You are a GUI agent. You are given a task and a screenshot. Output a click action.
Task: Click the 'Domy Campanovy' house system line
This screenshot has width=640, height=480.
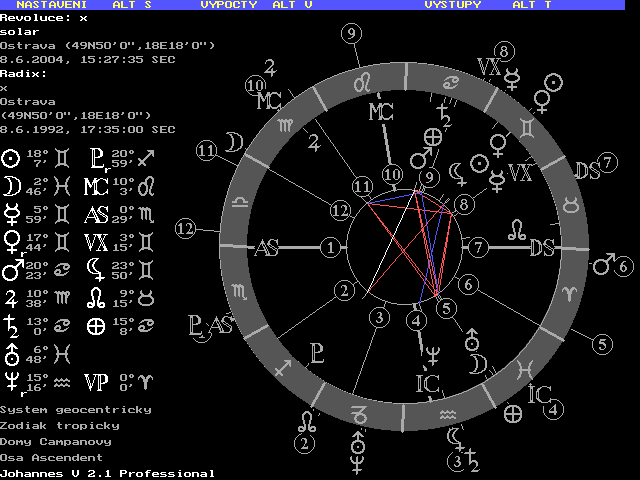(x=56, y=441)
